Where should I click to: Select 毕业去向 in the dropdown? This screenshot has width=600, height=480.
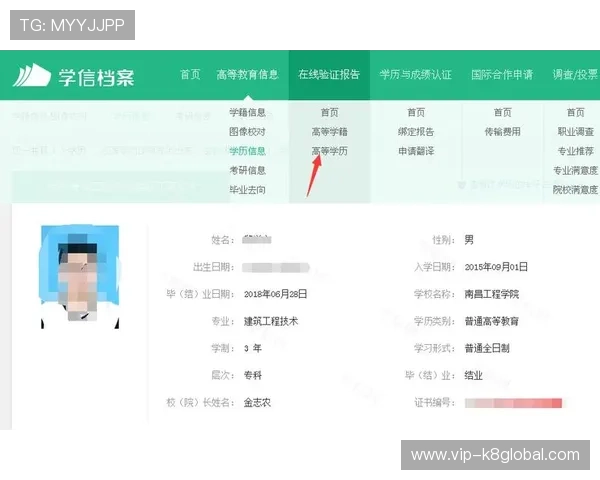247,190
